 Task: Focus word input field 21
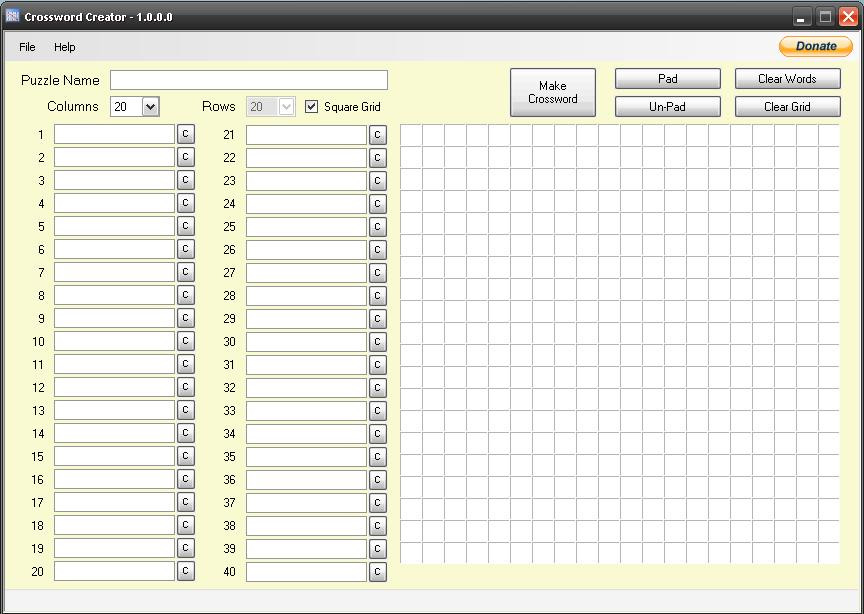[x=306, y=134]
